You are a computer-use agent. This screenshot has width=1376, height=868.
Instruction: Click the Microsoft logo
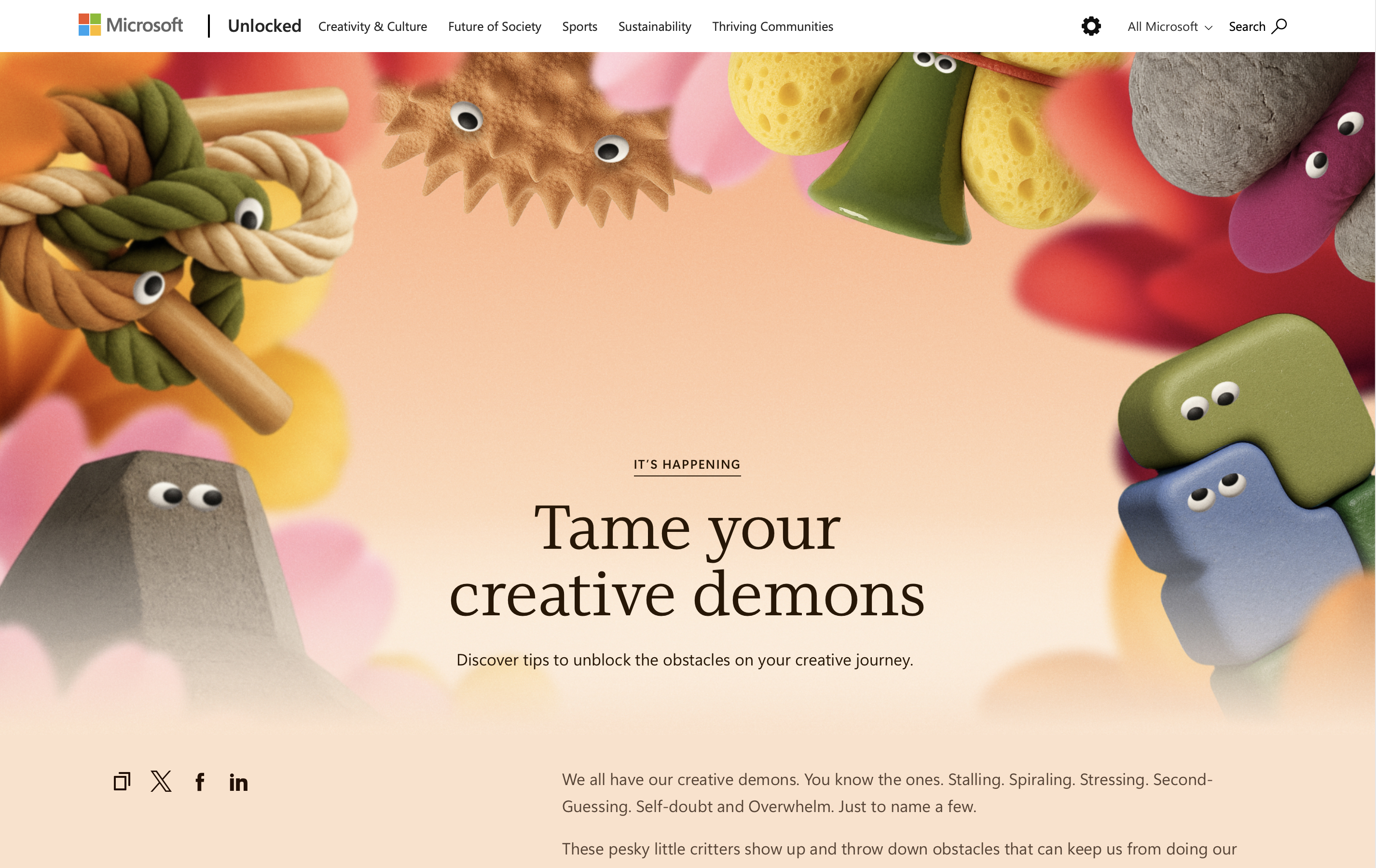131,26
